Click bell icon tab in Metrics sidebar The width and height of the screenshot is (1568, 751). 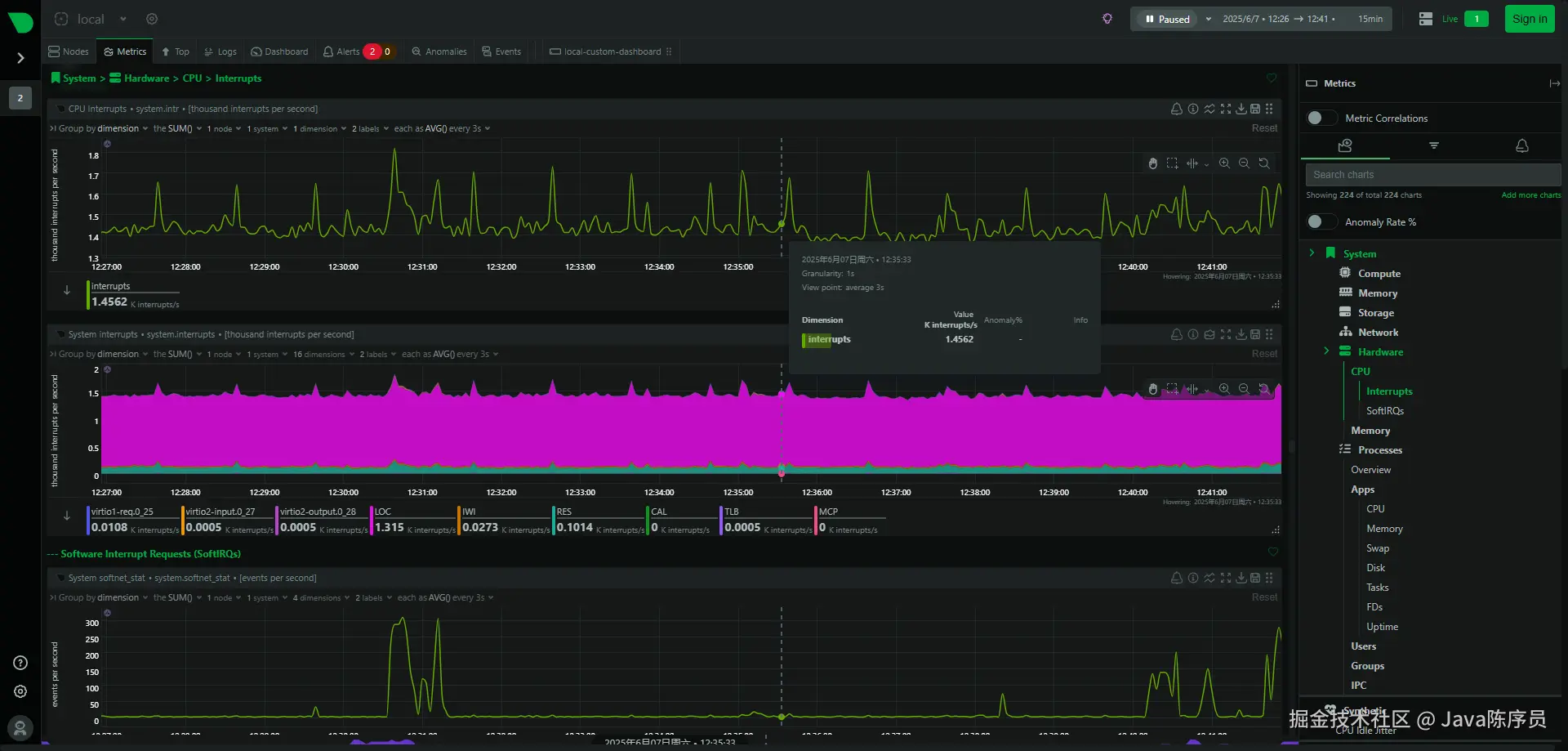click(x=1521, y=145)
